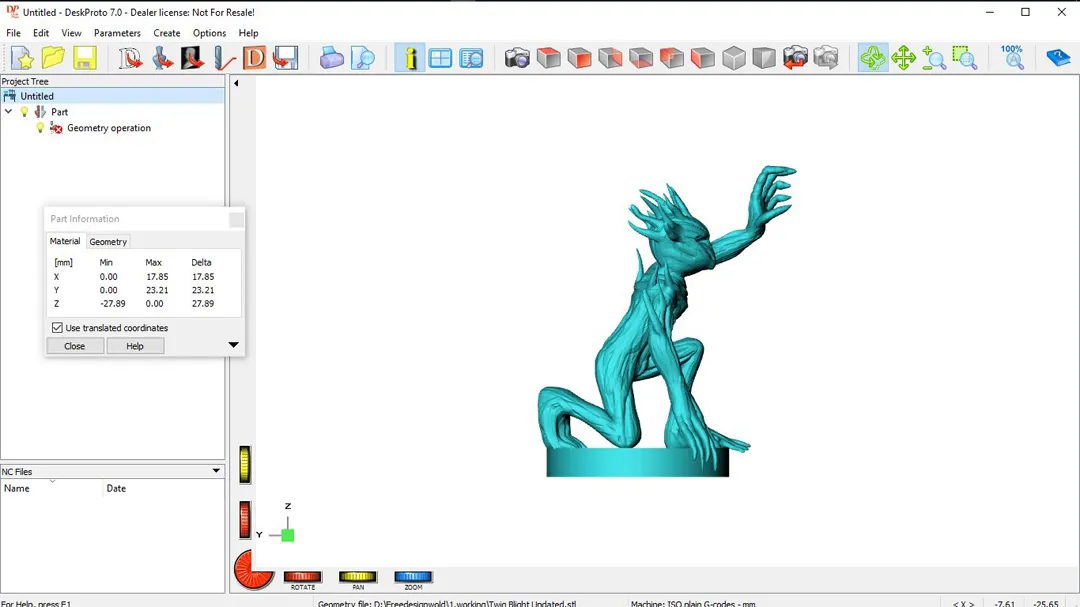The image size is (1080, 607).
Task: Sort NC files by Date column header
Action: [x=163, y=488]
